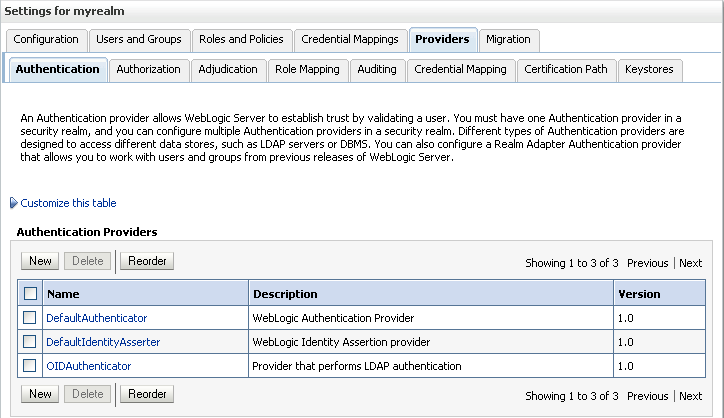Select the Authentication subtab
724x418 pixels.
tap(58, 70)
